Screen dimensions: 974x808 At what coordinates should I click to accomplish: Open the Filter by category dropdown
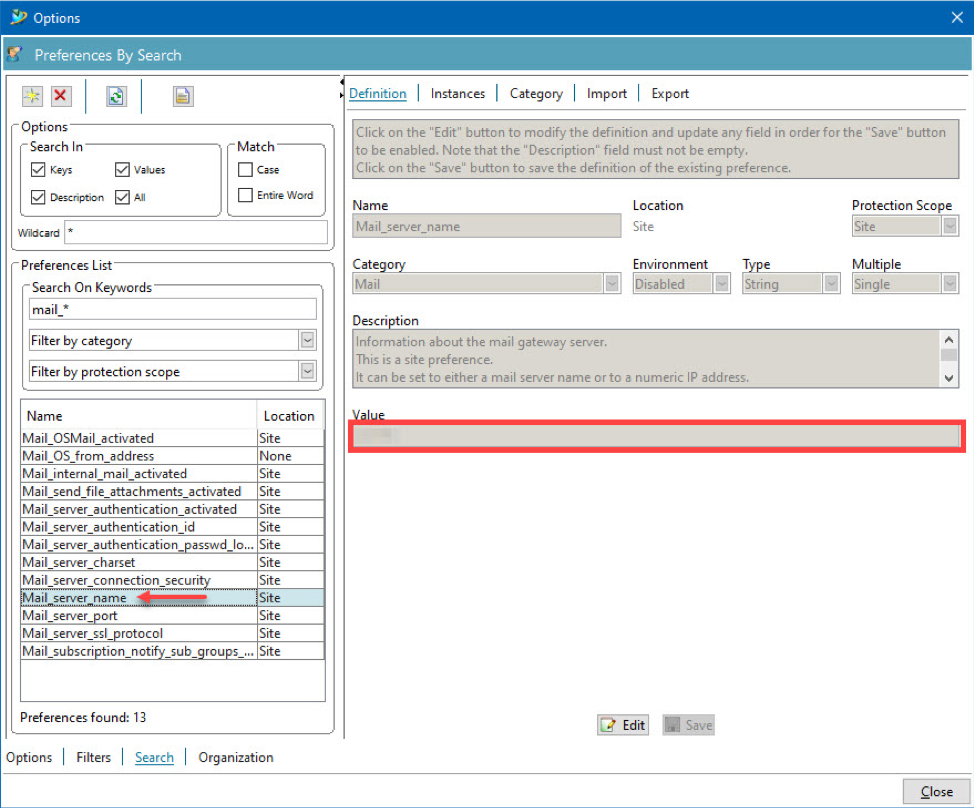308,340
